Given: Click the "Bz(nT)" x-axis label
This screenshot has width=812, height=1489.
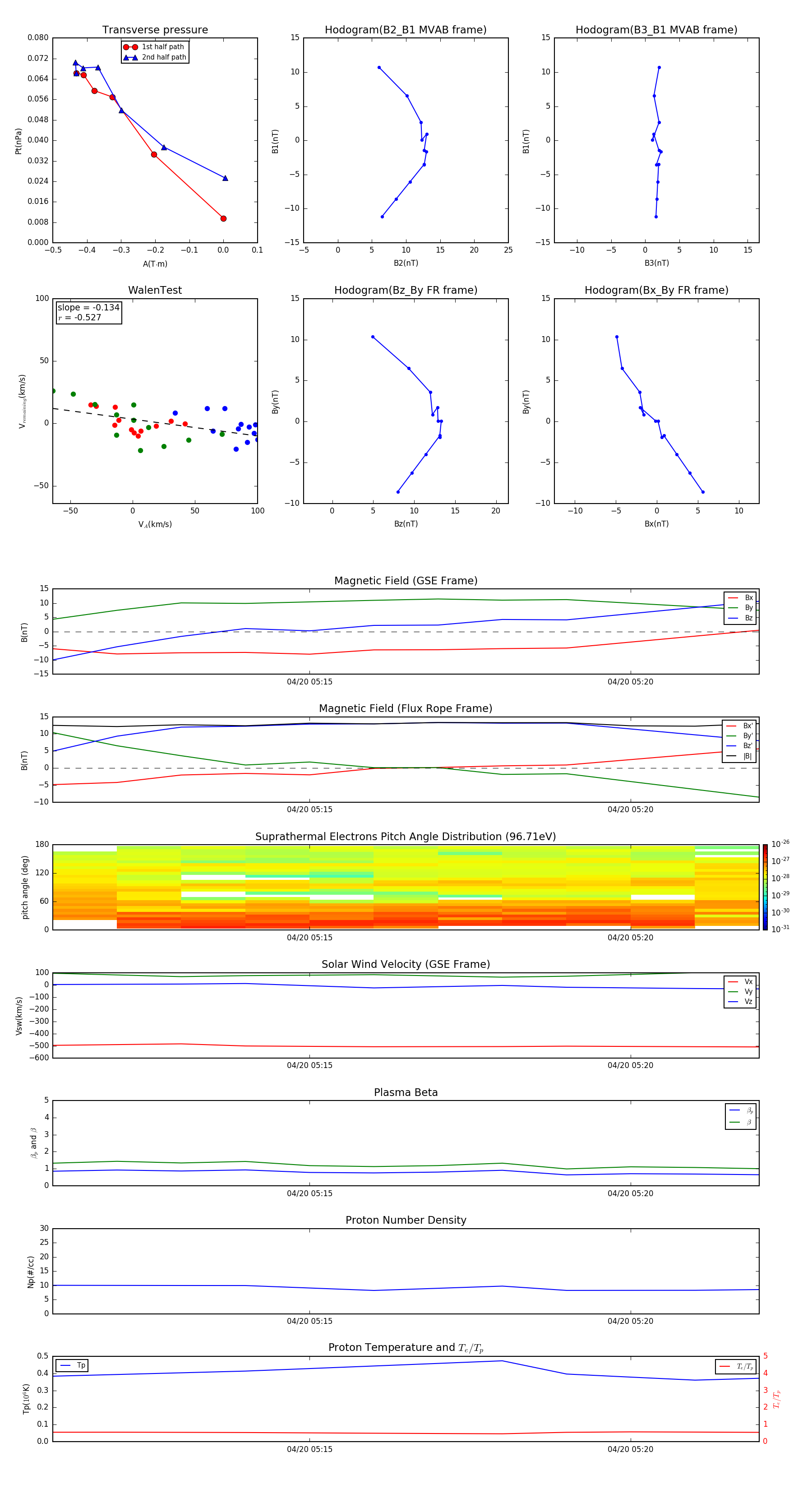Looking at the screenshot, I should pos(406,524).
